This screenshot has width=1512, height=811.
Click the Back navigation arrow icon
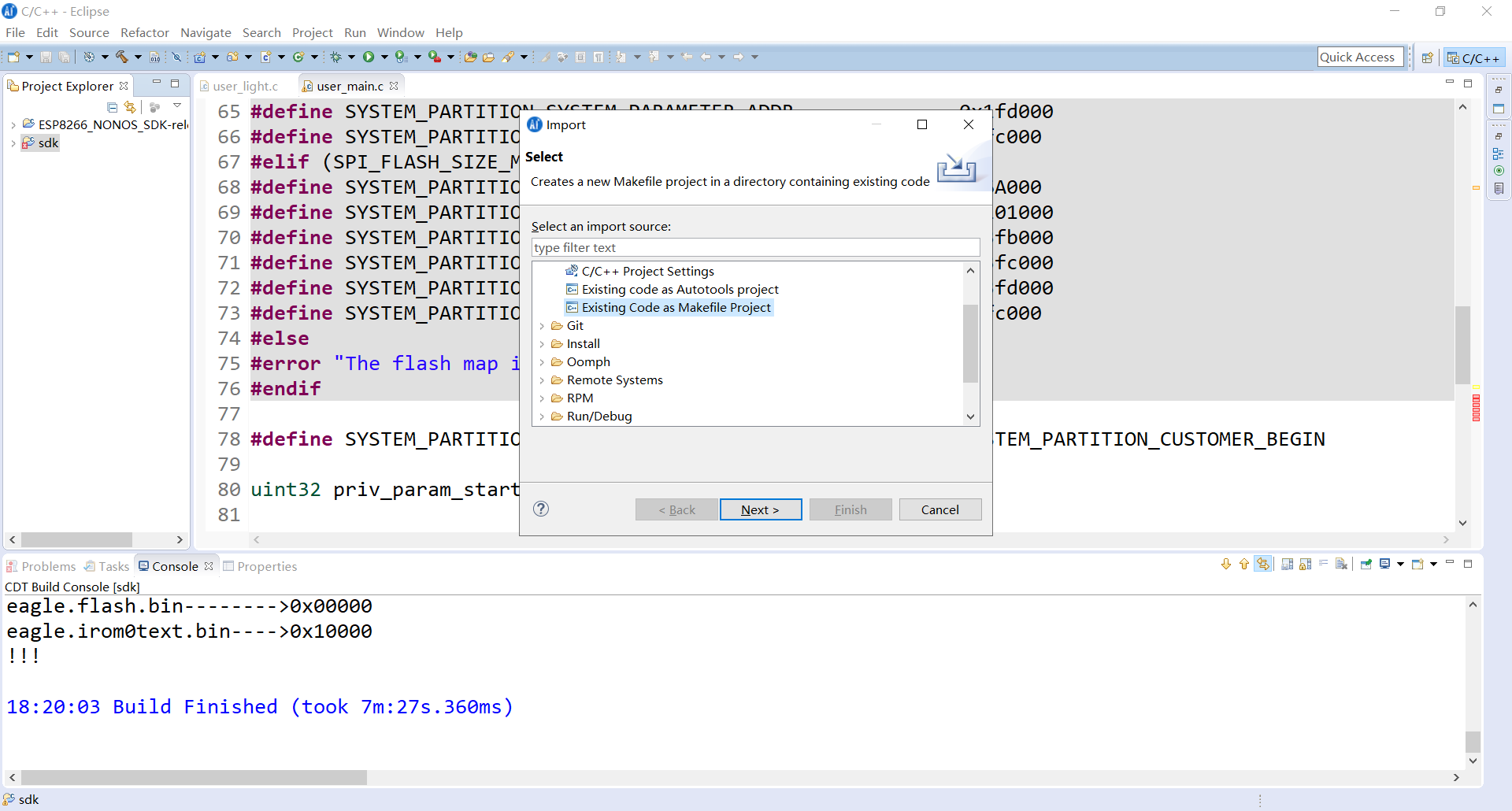pos(705,57)
